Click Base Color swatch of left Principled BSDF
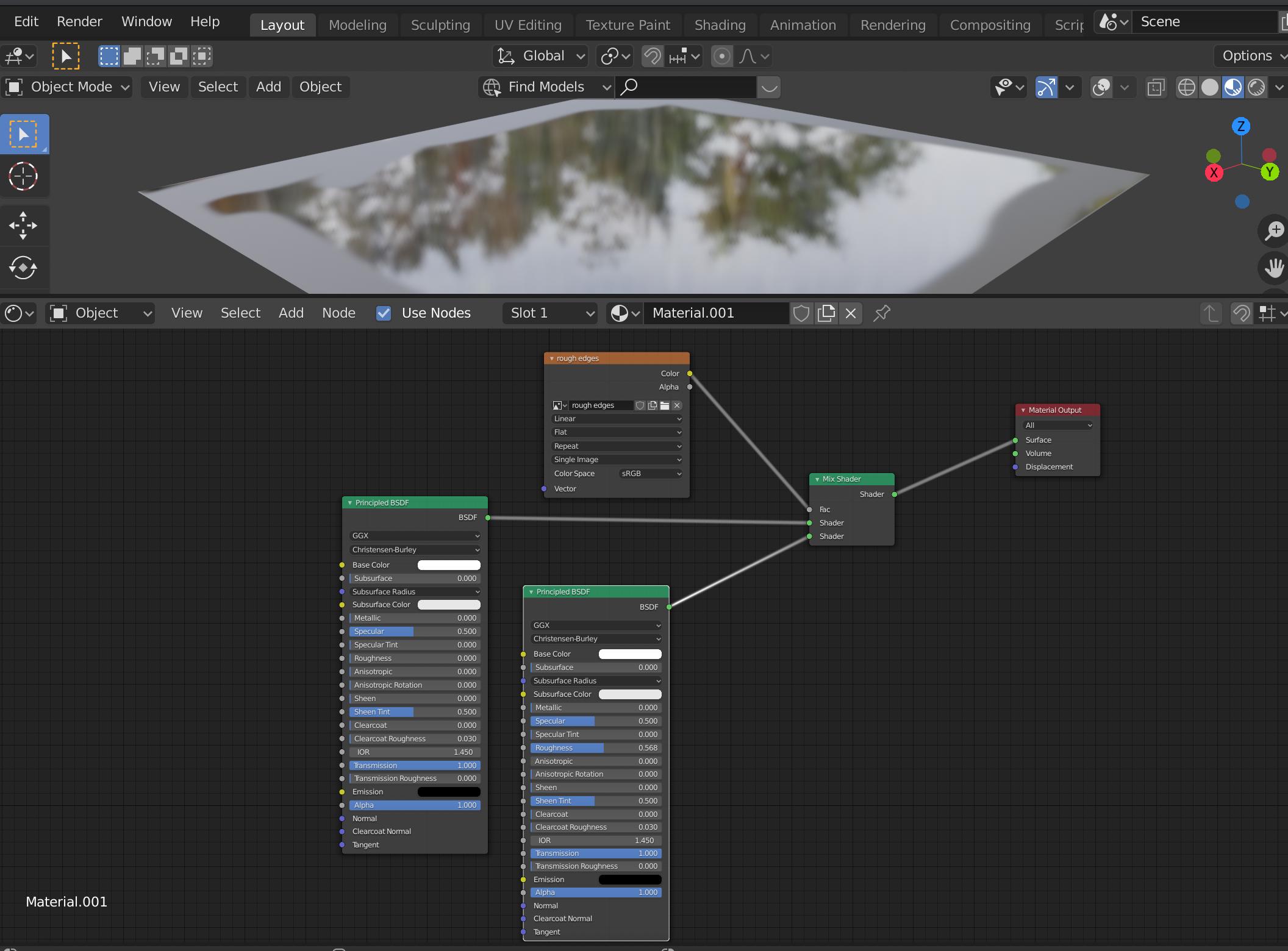This screenshot has height=951, width=1288. point(449,565)
